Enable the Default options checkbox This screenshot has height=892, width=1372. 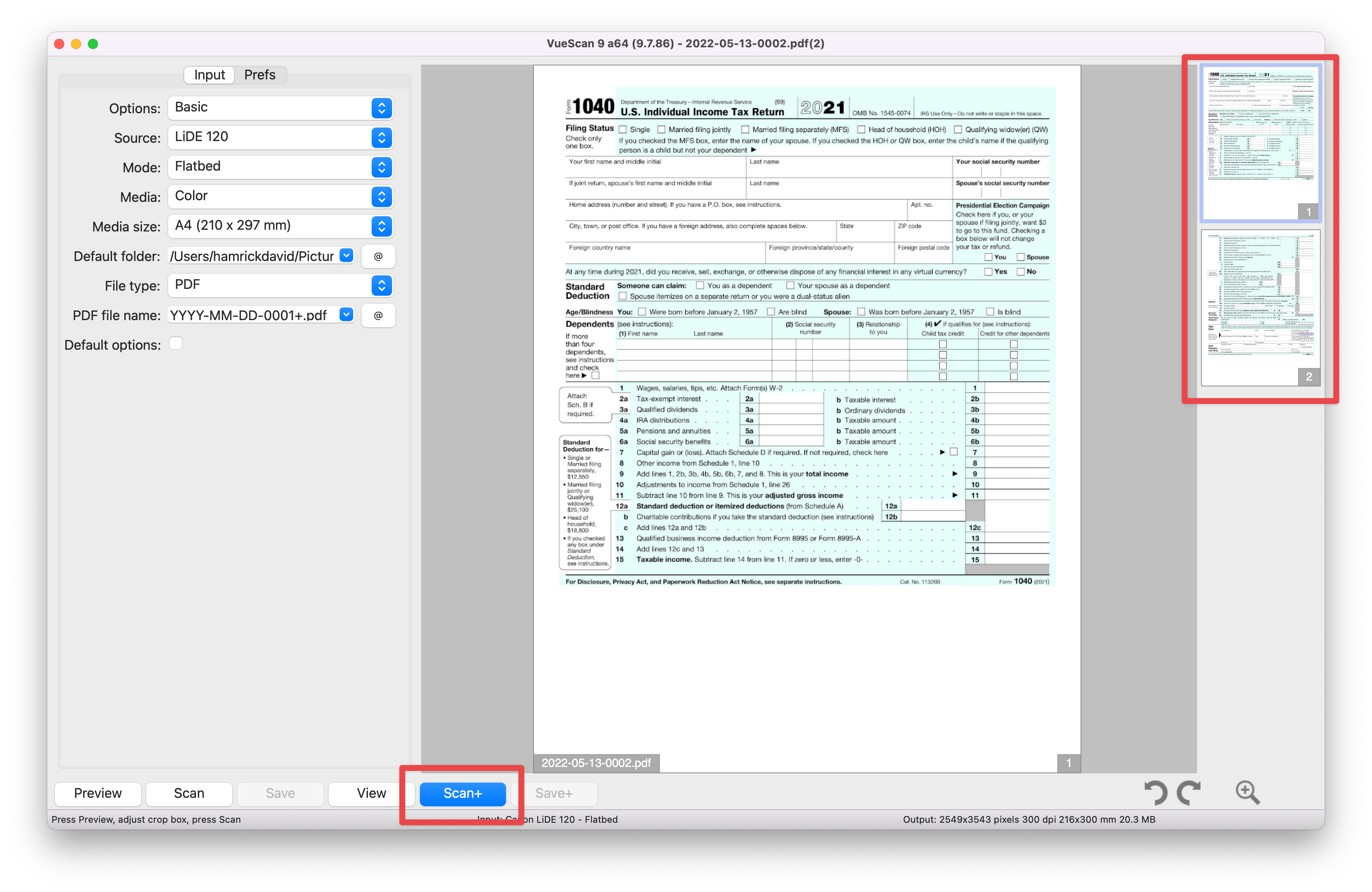tap(176, 344)
